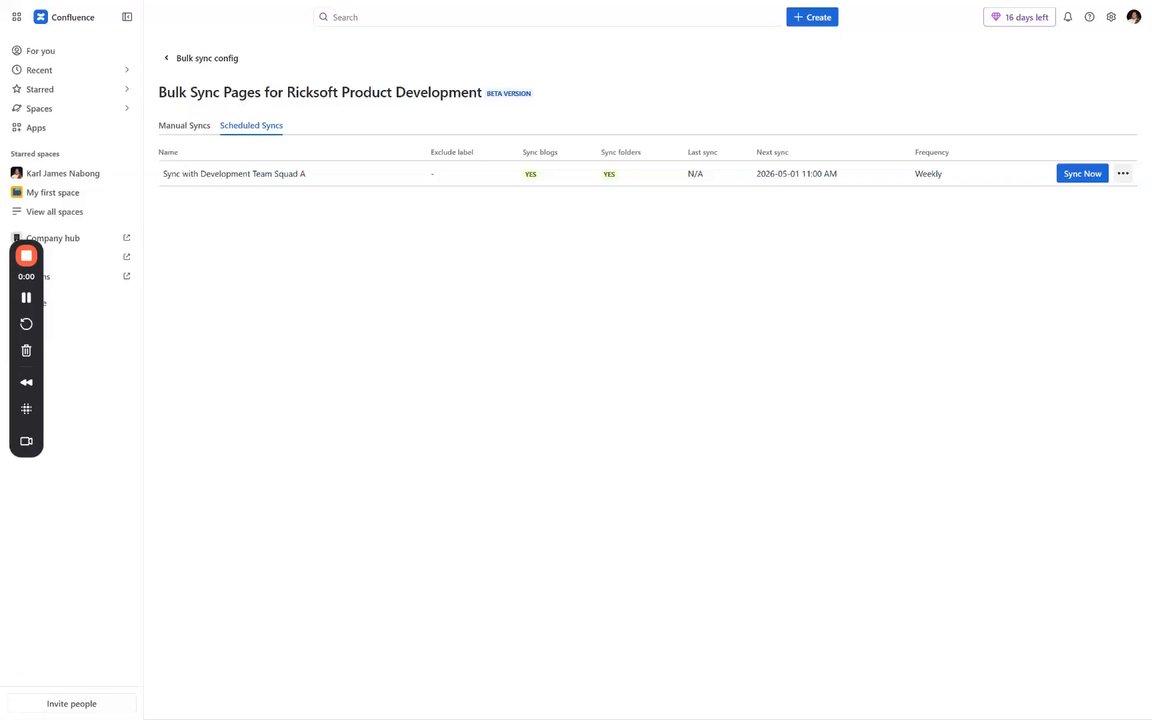Click Weekly frequency cell
1152x720 pixels.
point(928,174)
